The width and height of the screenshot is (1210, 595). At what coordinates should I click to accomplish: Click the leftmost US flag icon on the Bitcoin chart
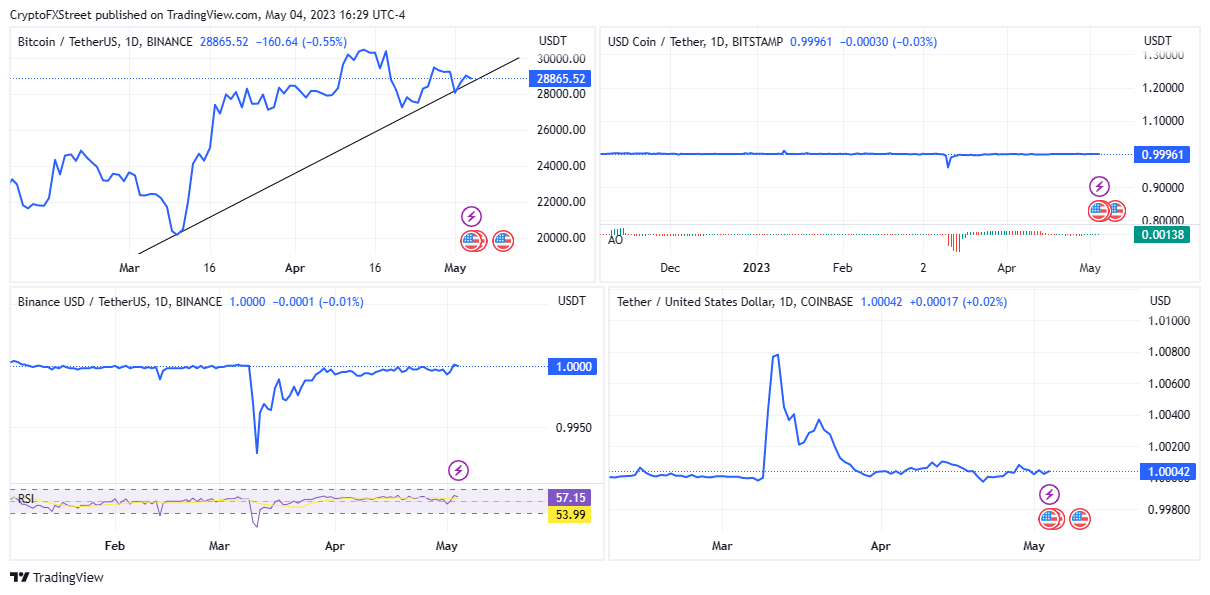[470, 240]
